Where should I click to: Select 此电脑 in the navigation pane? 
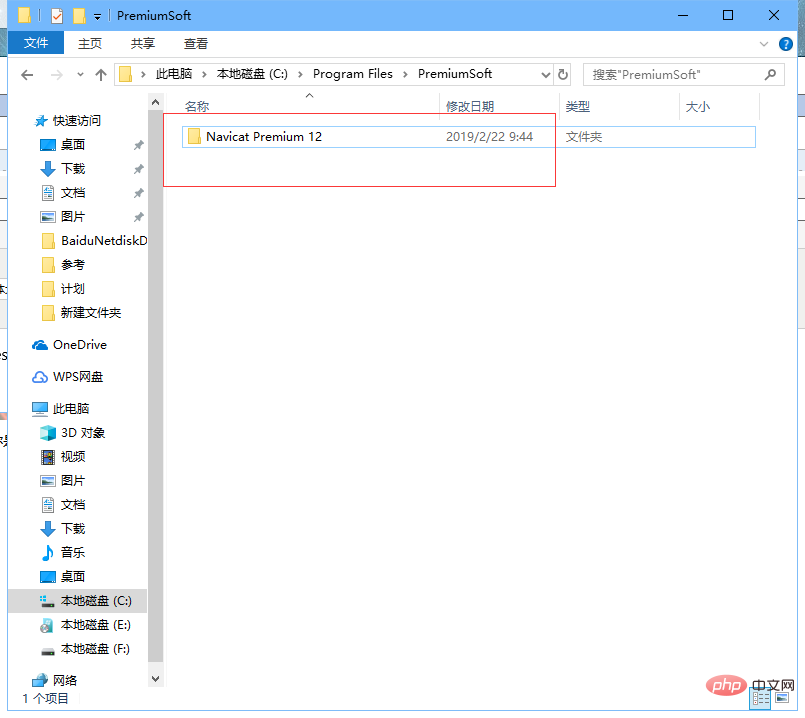click(x=70, y=409)
